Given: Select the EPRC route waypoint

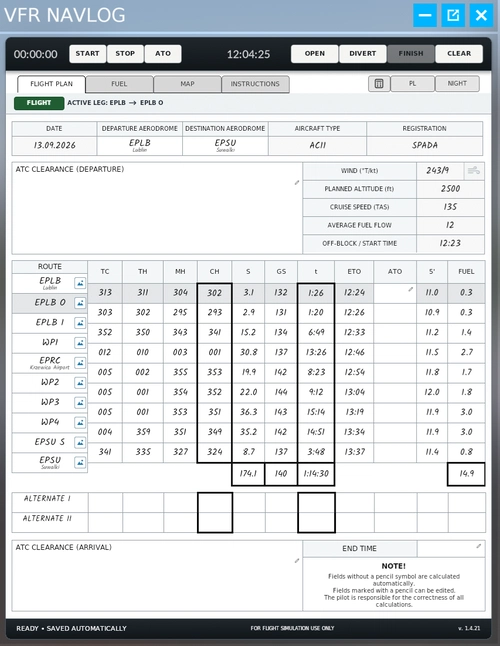Looking at the screenshot, I should [x=49, y=363].
